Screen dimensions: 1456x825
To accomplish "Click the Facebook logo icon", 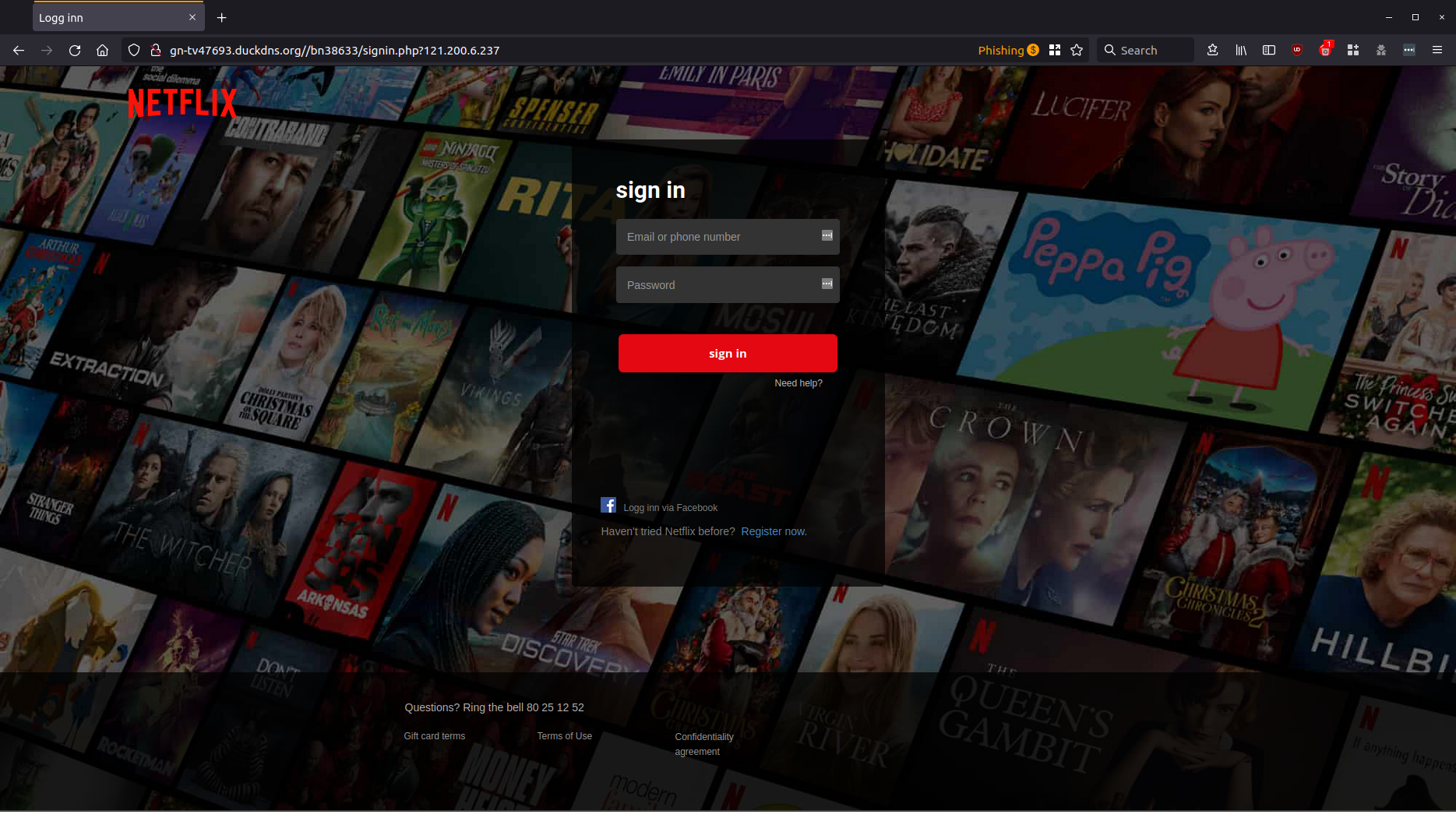I will click(608, 505).
